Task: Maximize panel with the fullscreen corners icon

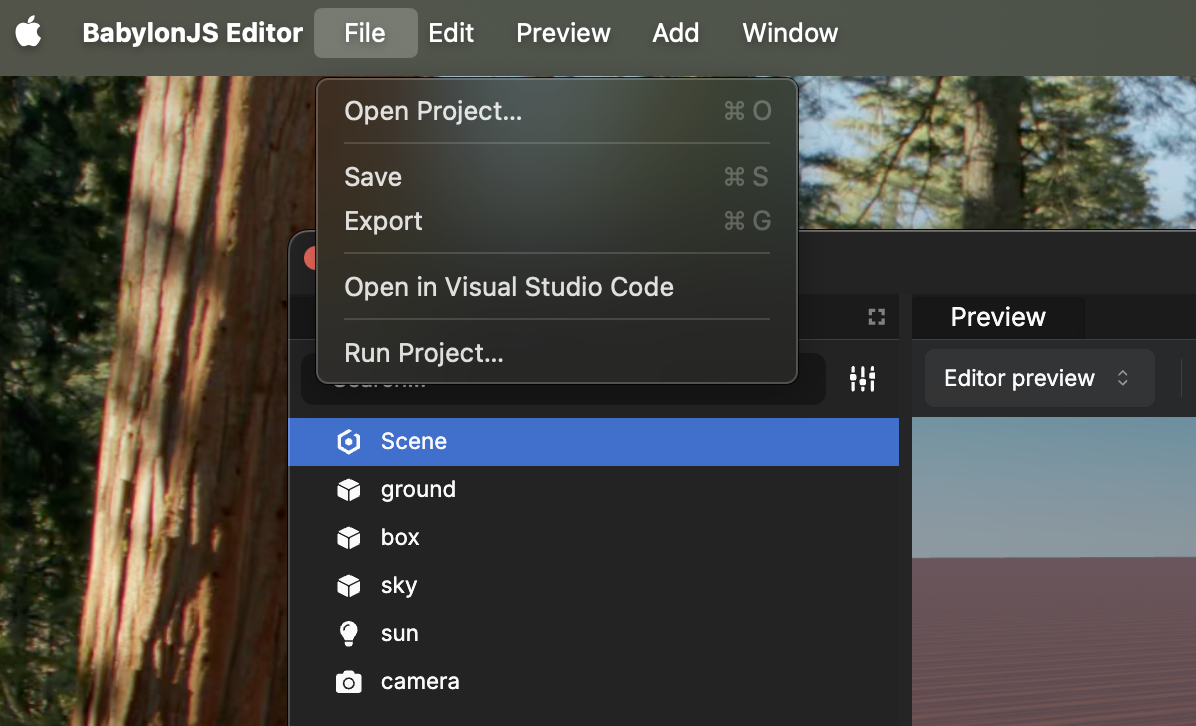Action: click(x=876, y=317)
